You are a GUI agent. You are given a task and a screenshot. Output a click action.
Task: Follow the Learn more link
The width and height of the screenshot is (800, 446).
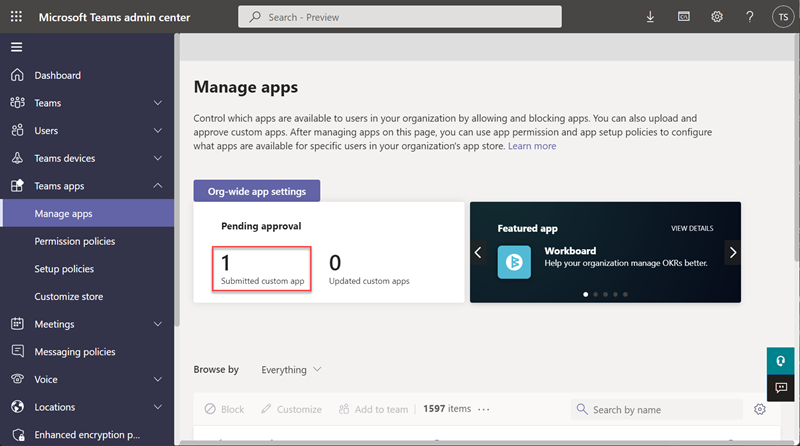point(532,146)
